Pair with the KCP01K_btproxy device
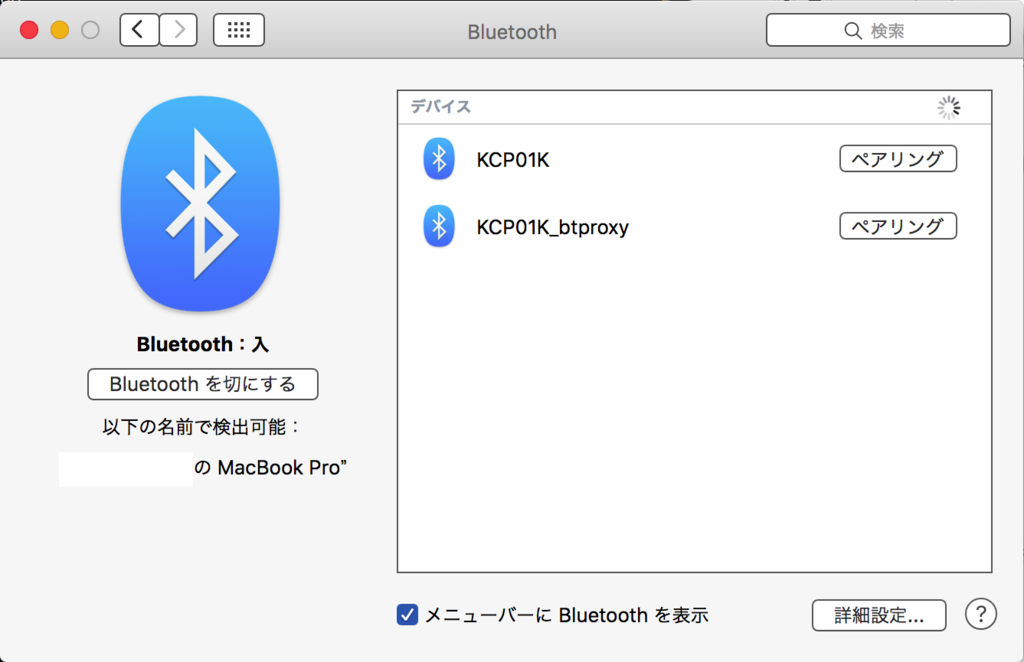Image resolution: width=1024 pixels, height=662 pixels. pos(898,226)
